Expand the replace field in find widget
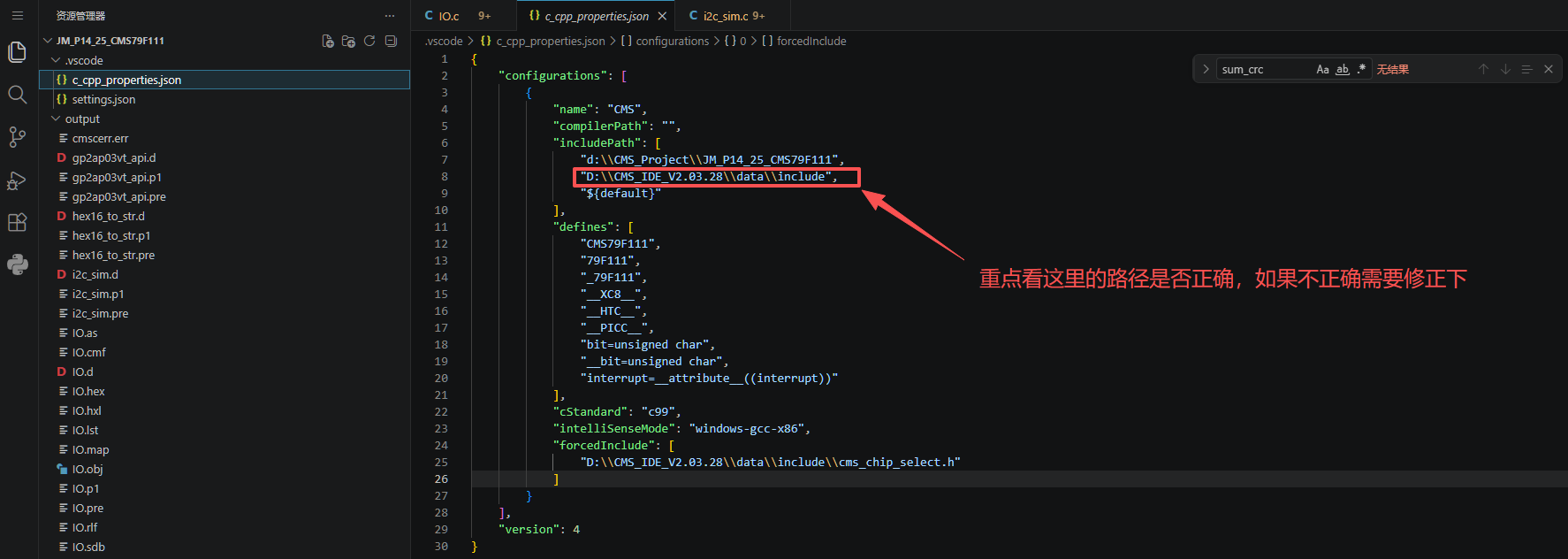Image resolution: width=1568 pixels, height=559 pixels. 1206,69
